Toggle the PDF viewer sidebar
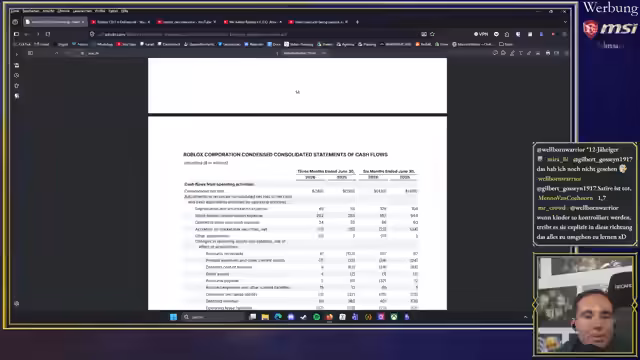Image resolution: width=640 pixels, height=360 pixels. tap(30, 53)
